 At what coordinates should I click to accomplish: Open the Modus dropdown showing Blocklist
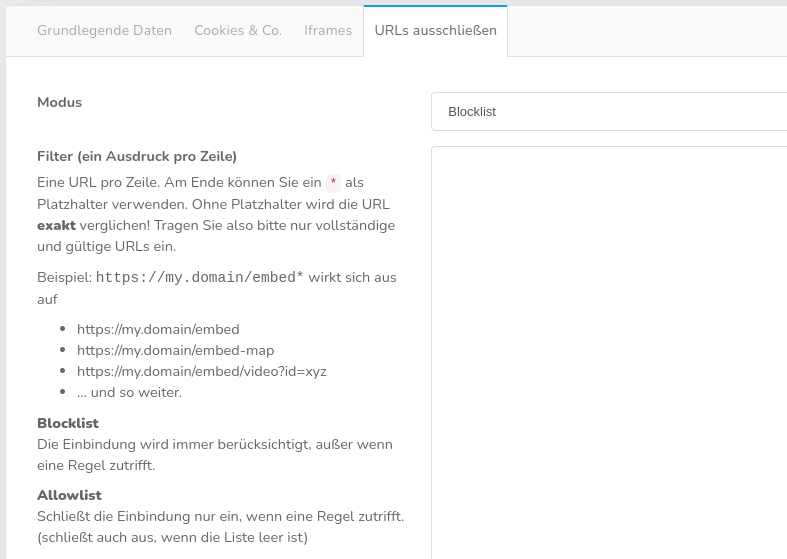pos(608,112)
